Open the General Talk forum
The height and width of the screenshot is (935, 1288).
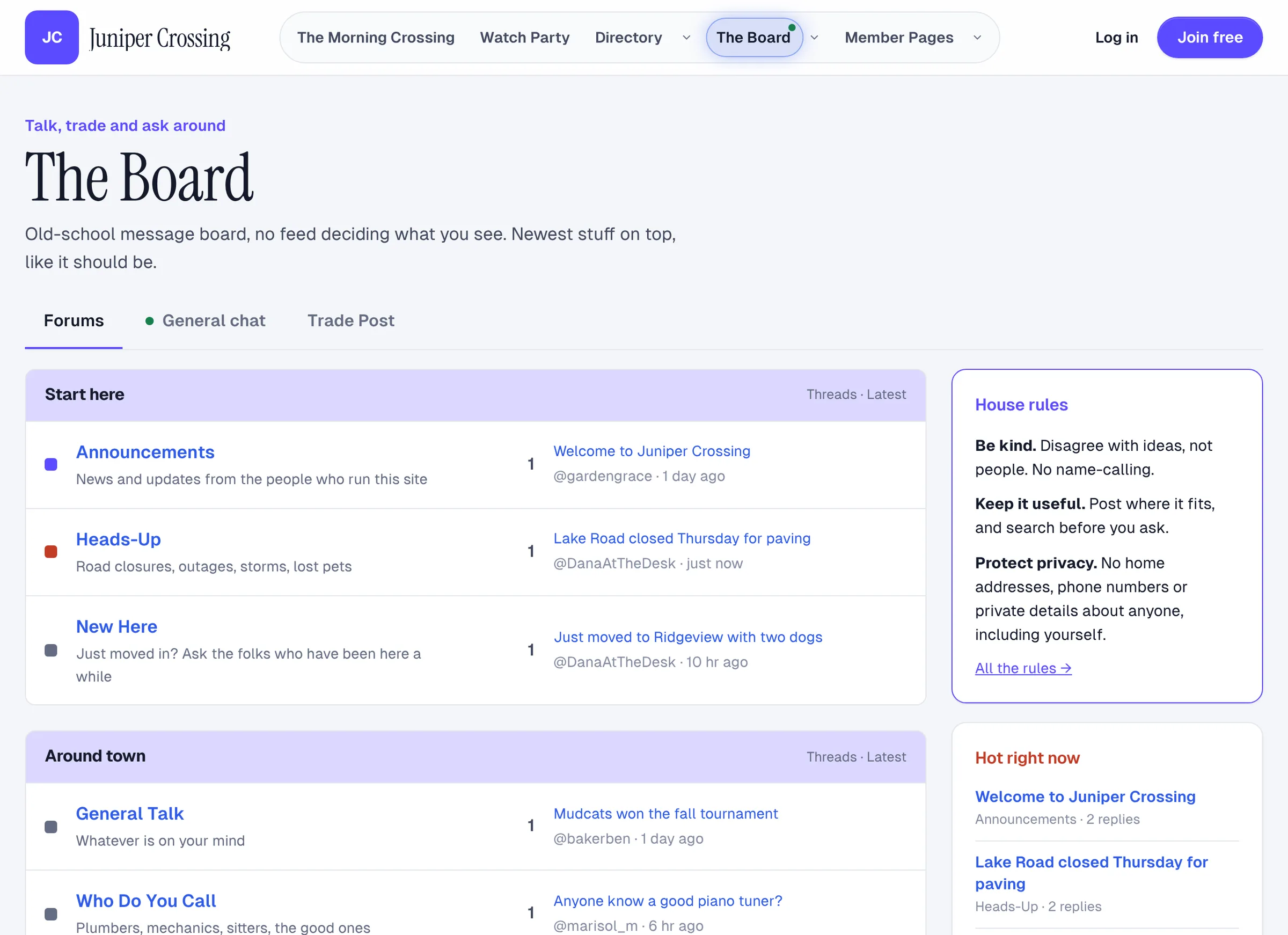pyautogui.click(x=130, y=814)
